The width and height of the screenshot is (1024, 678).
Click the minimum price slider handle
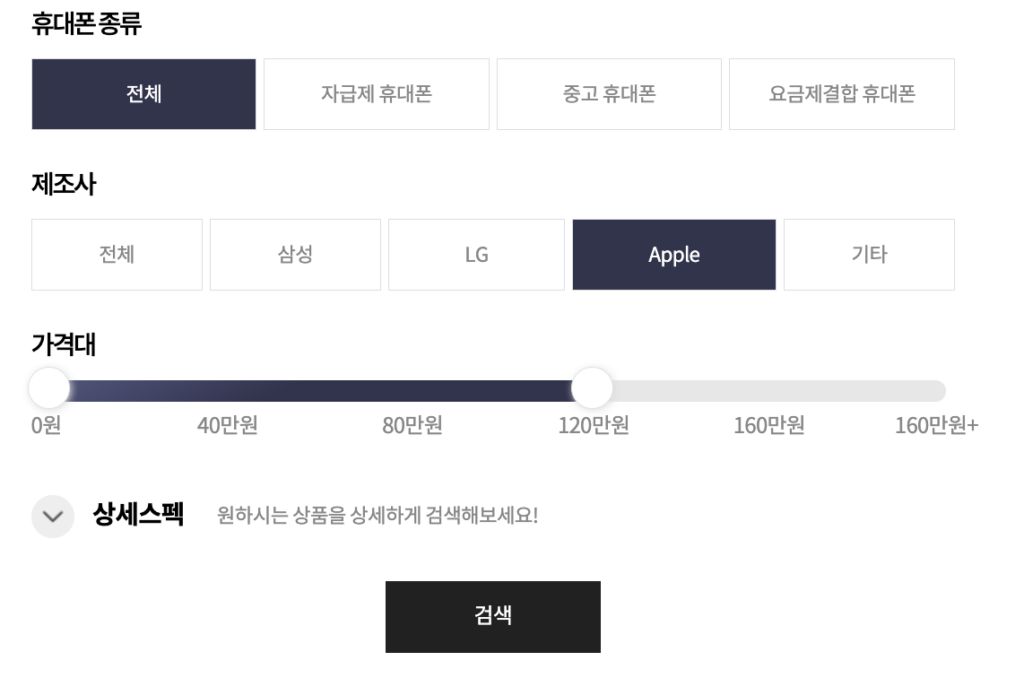pos(49,388)
